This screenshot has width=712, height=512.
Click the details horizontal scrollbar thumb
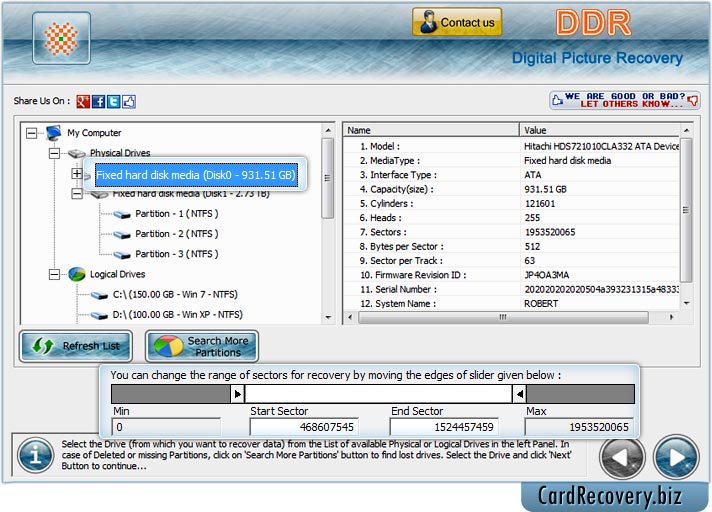503,317
